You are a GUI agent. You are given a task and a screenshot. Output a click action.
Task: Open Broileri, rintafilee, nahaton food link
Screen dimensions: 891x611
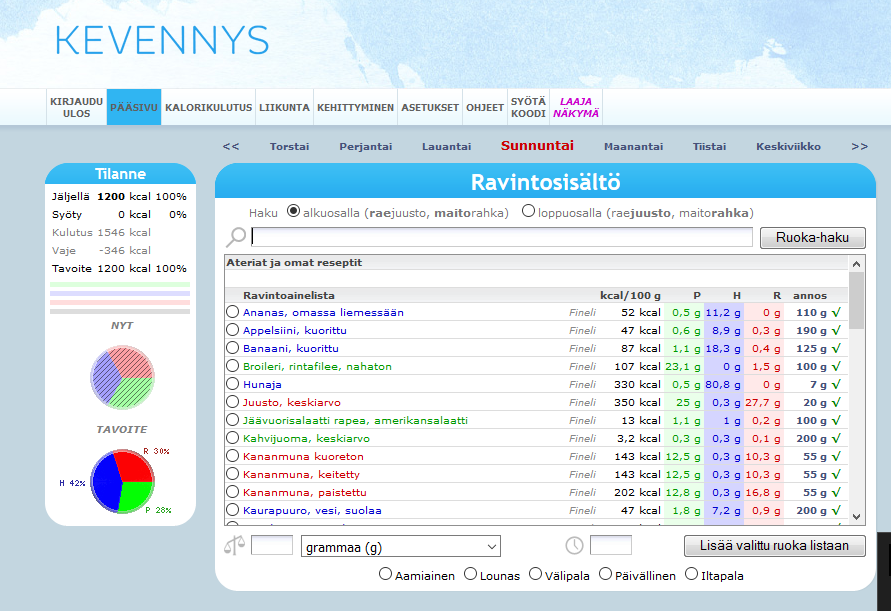point(317,367)
